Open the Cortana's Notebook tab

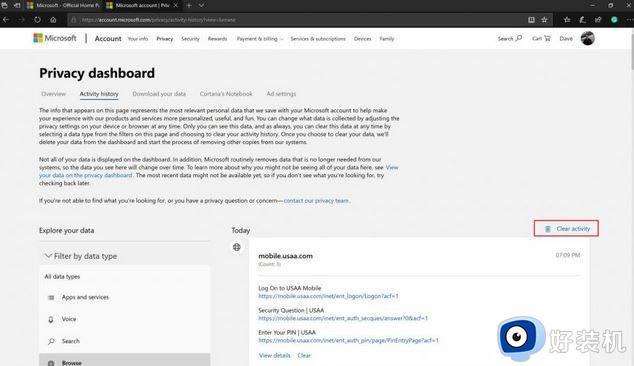pos(226,94)
